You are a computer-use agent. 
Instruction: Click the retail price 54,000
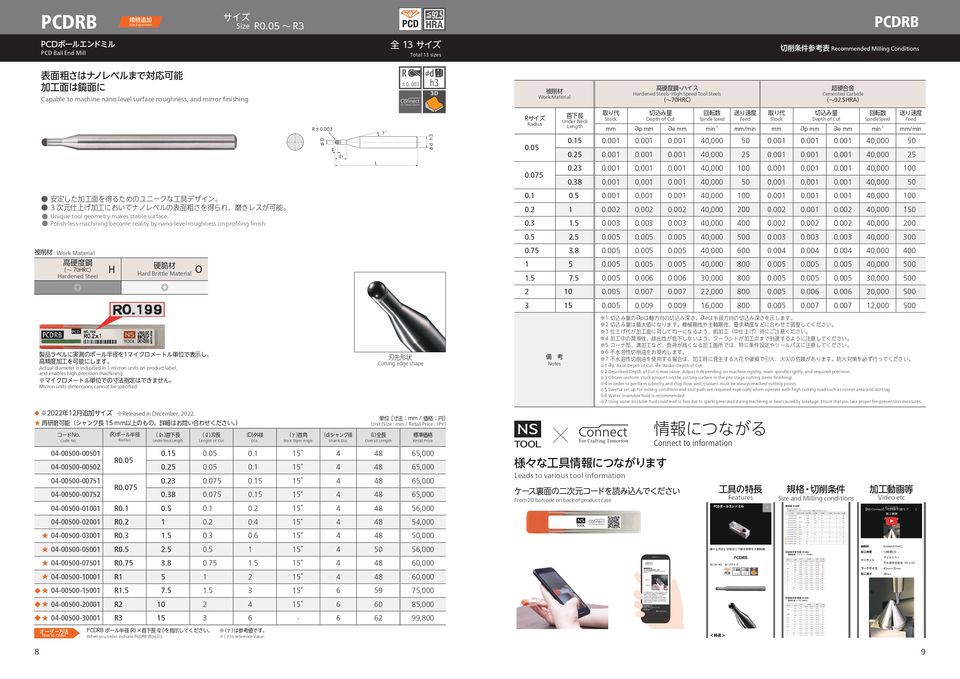423,522
